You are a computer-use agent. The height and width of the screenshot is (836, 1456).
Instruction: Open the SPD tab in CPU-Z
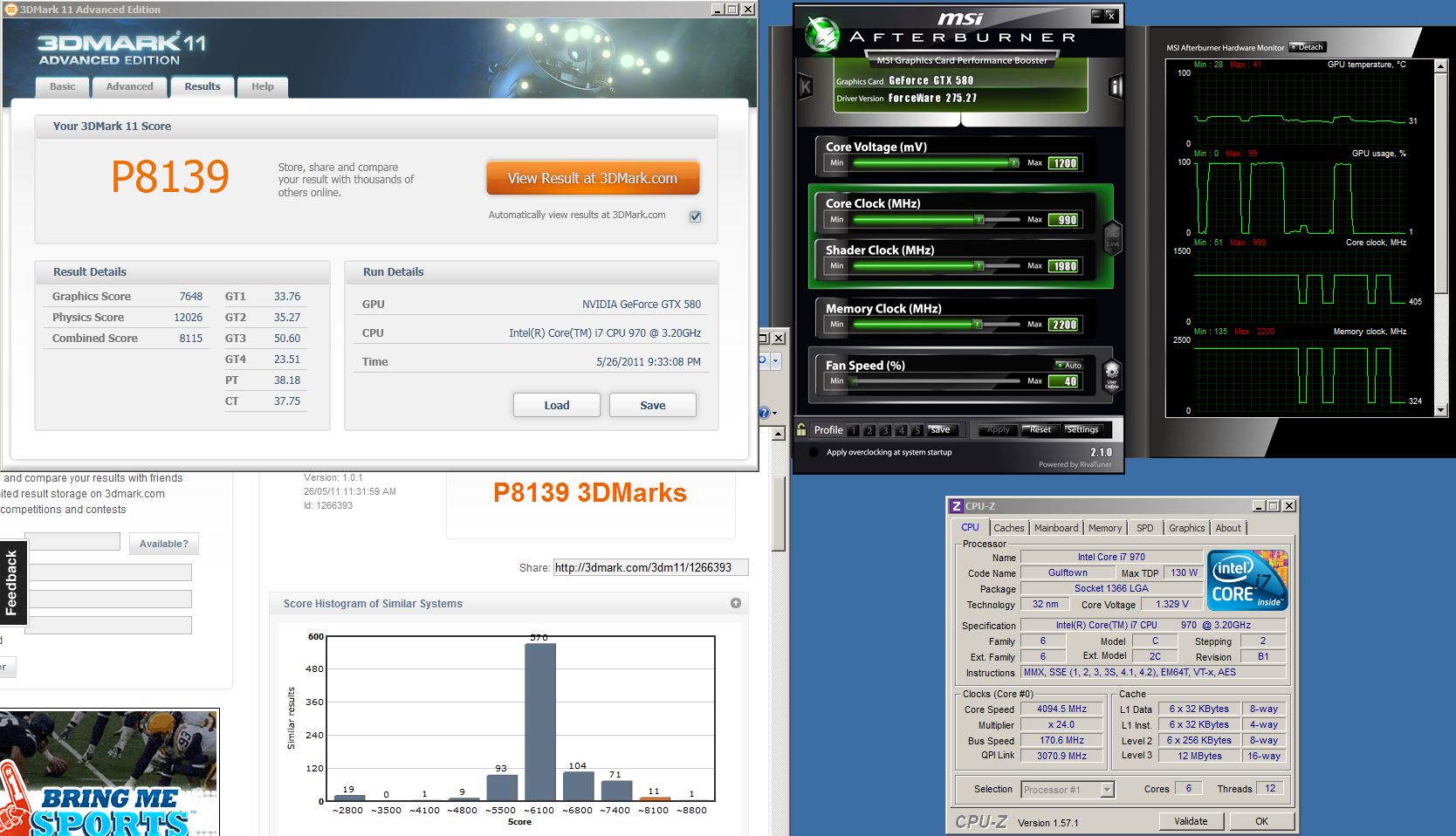pos(1145,528)
